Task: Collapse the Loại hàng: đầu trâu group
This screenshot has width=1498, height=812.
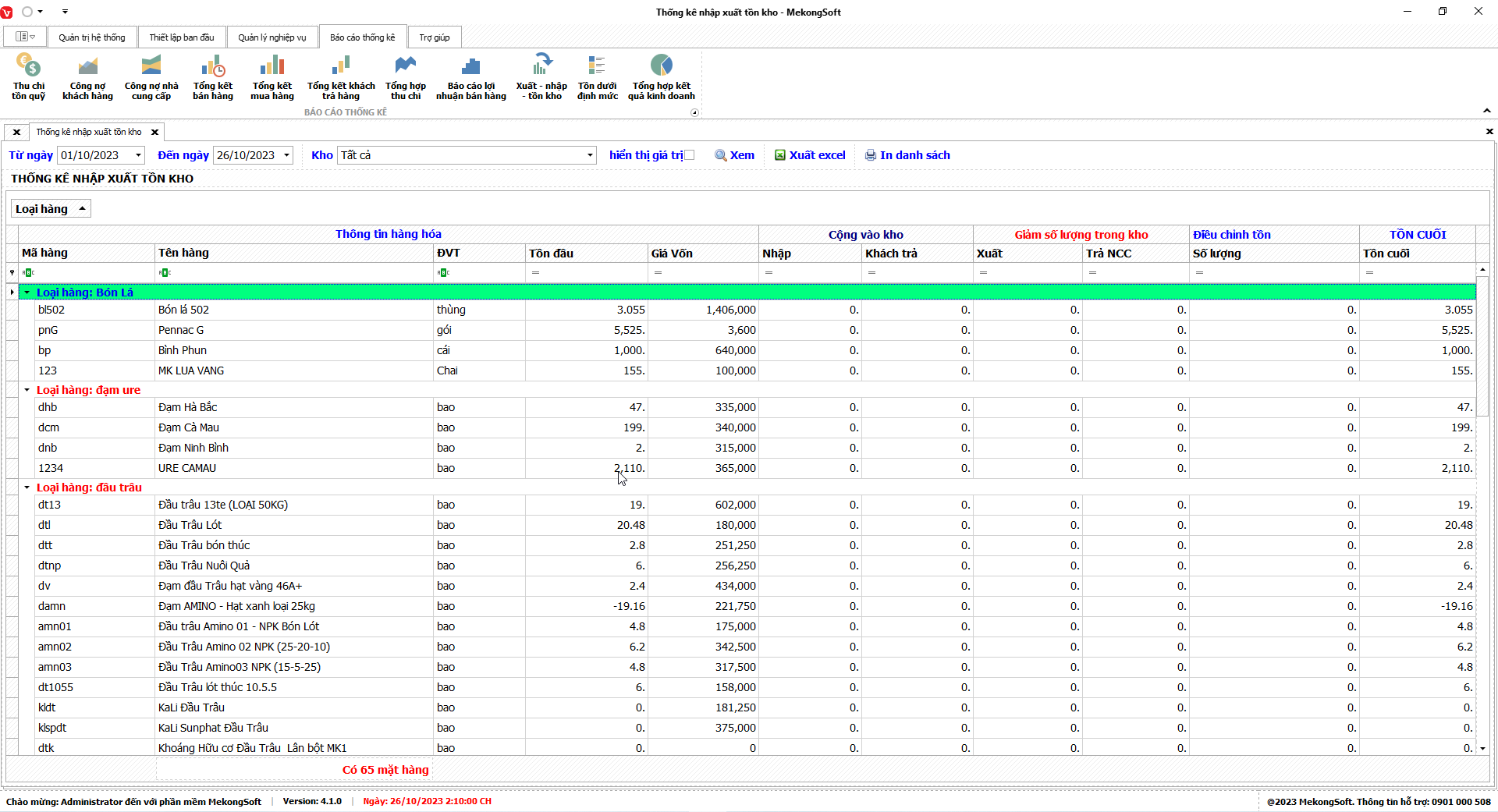Action: point(27,488)
